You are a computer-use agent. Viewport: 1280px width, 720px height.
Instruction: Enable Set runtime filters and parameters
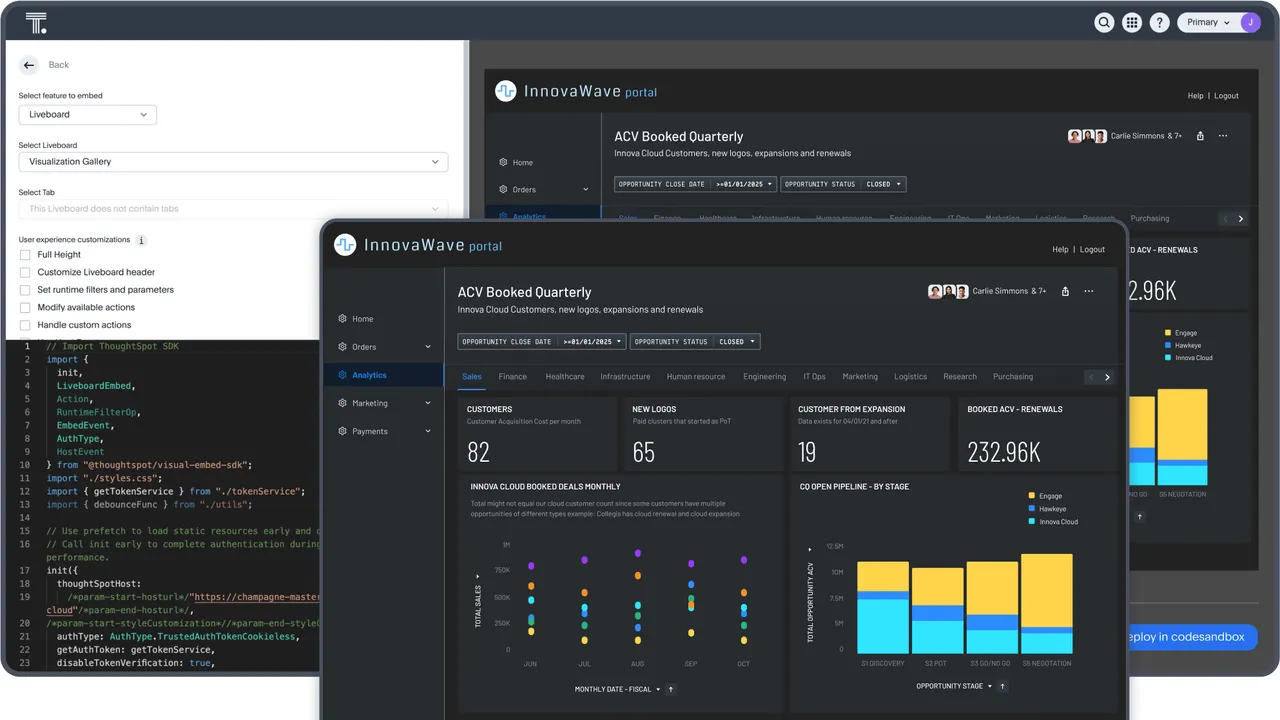point(25,290)
